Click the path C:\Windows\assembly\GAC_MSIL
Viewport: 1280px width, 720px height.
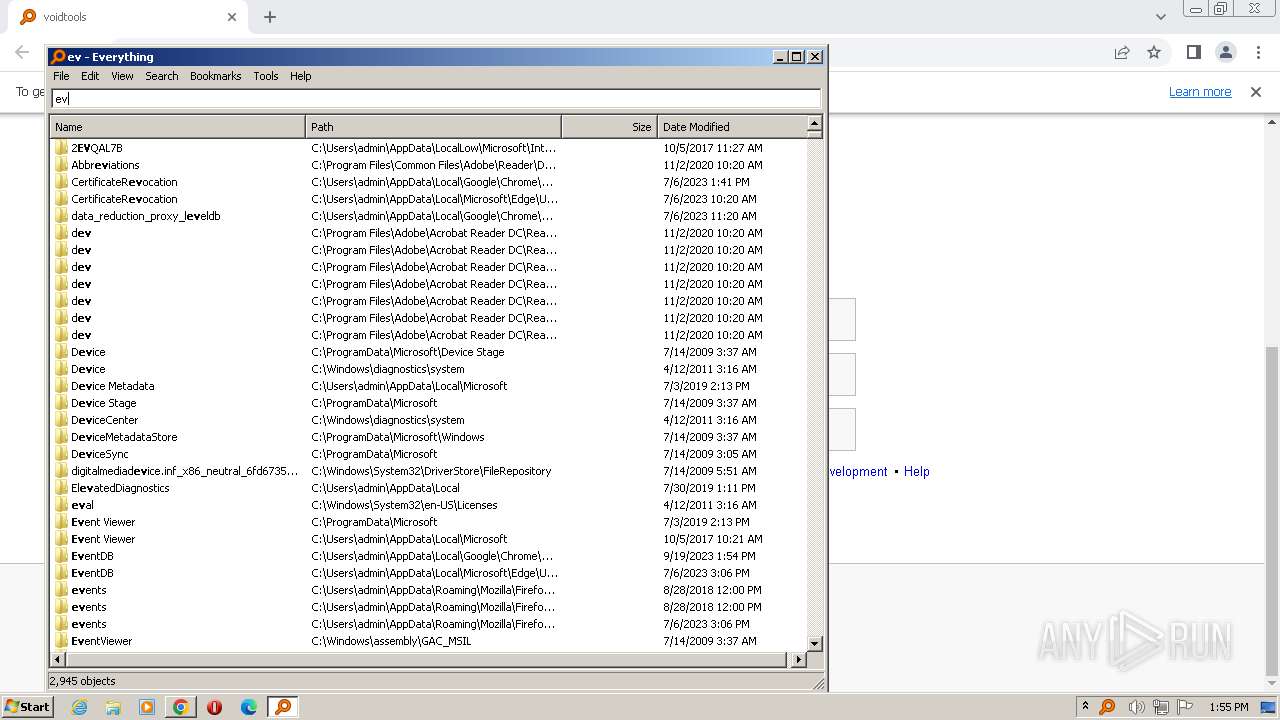pyautogui.click(x=391, y=641)
